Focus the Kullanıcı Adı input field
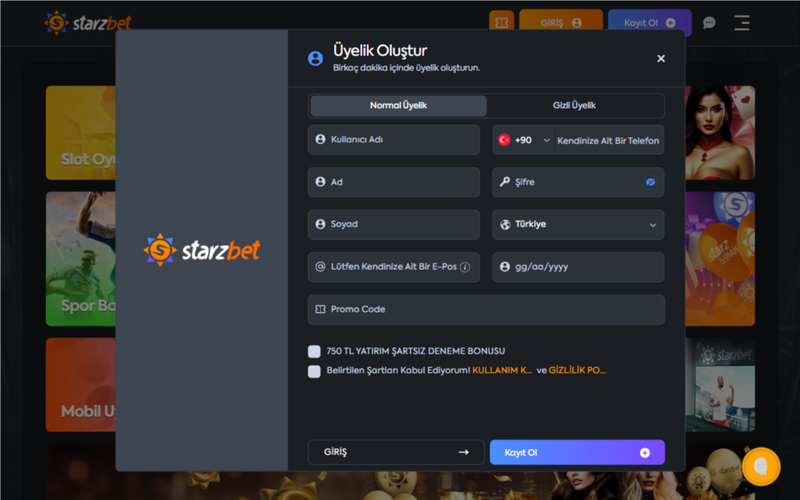Viewport: 800px width, 500px height. (x=394, y=140)
